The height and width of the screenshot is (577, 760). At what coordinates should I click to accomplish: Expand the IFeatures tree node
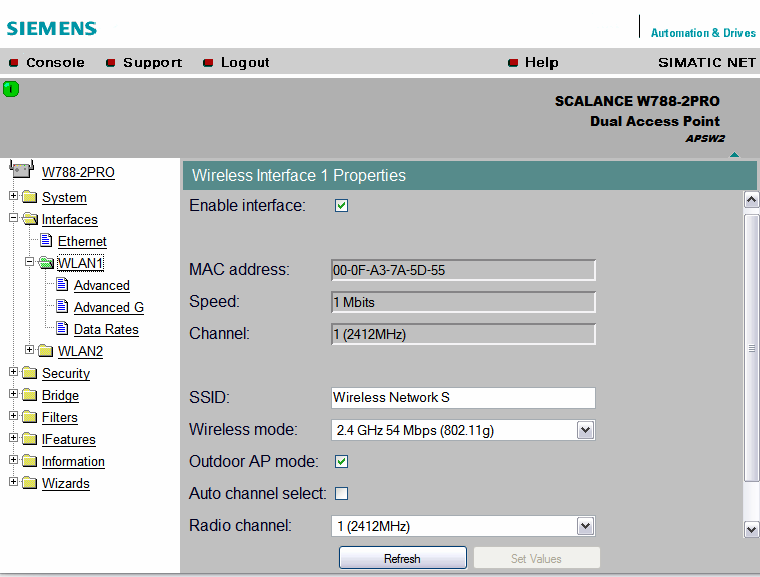coord(14,438)
